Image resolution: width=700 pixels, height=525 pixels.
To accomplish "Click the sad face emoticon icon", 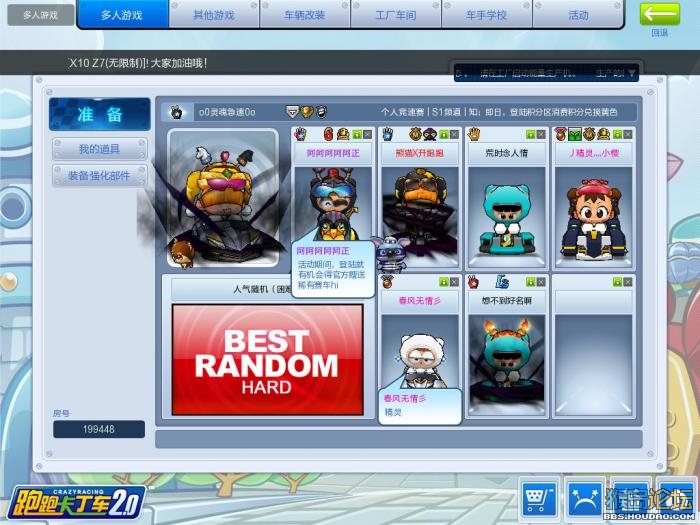I will tap(583, 498).
